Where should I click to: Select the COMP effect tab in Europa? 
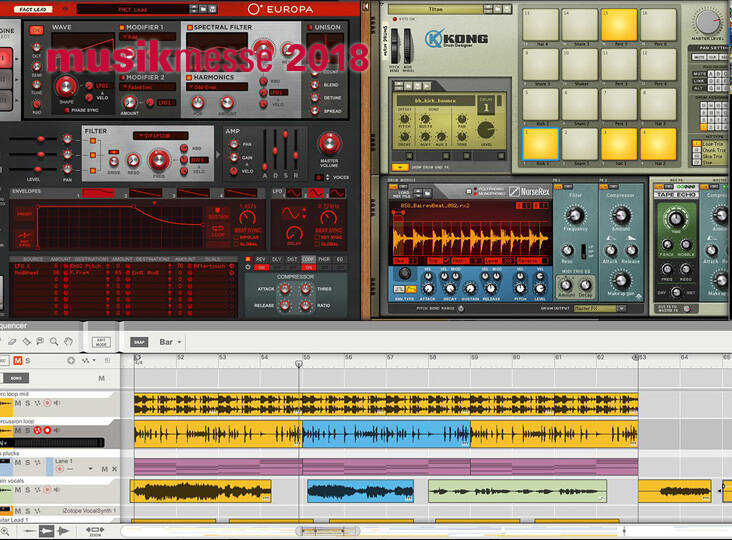pyautogui.click(x=308, y=259)
